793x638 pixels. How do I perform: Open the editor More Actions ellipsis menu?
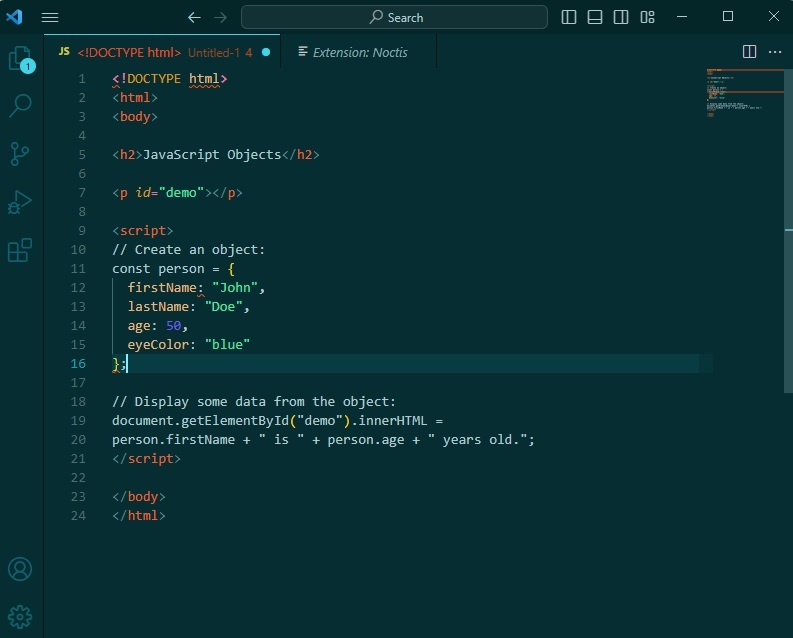point(775,52)
